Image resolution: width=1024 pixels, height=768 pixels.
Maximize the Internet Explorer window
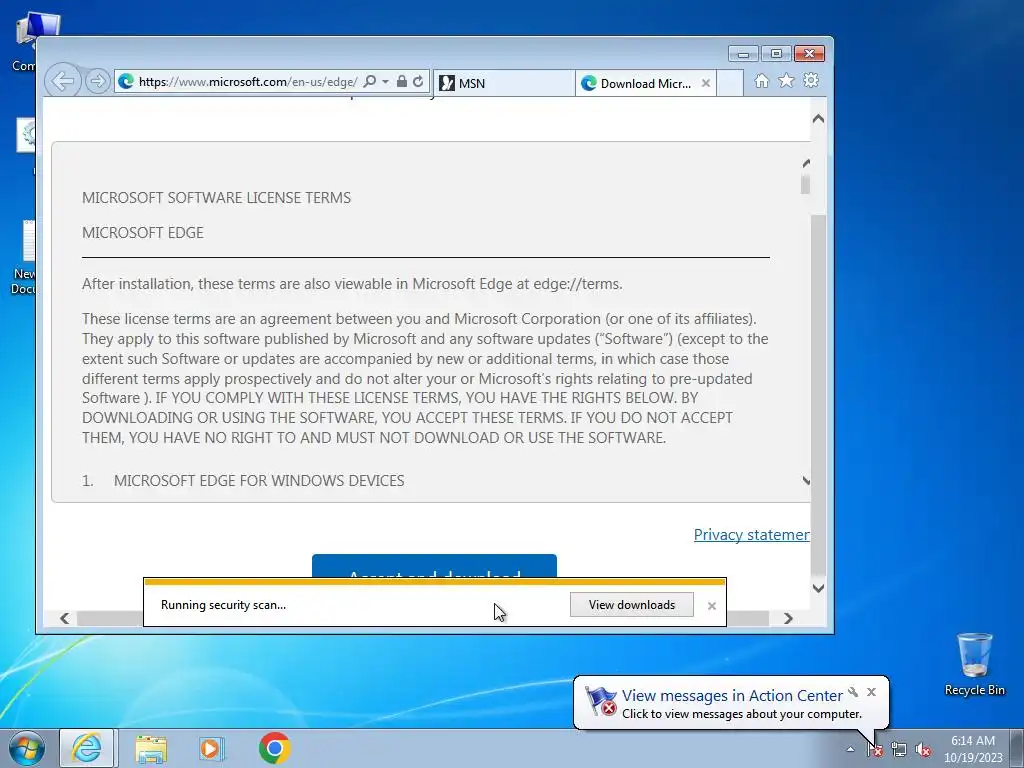tap(776, 54)
